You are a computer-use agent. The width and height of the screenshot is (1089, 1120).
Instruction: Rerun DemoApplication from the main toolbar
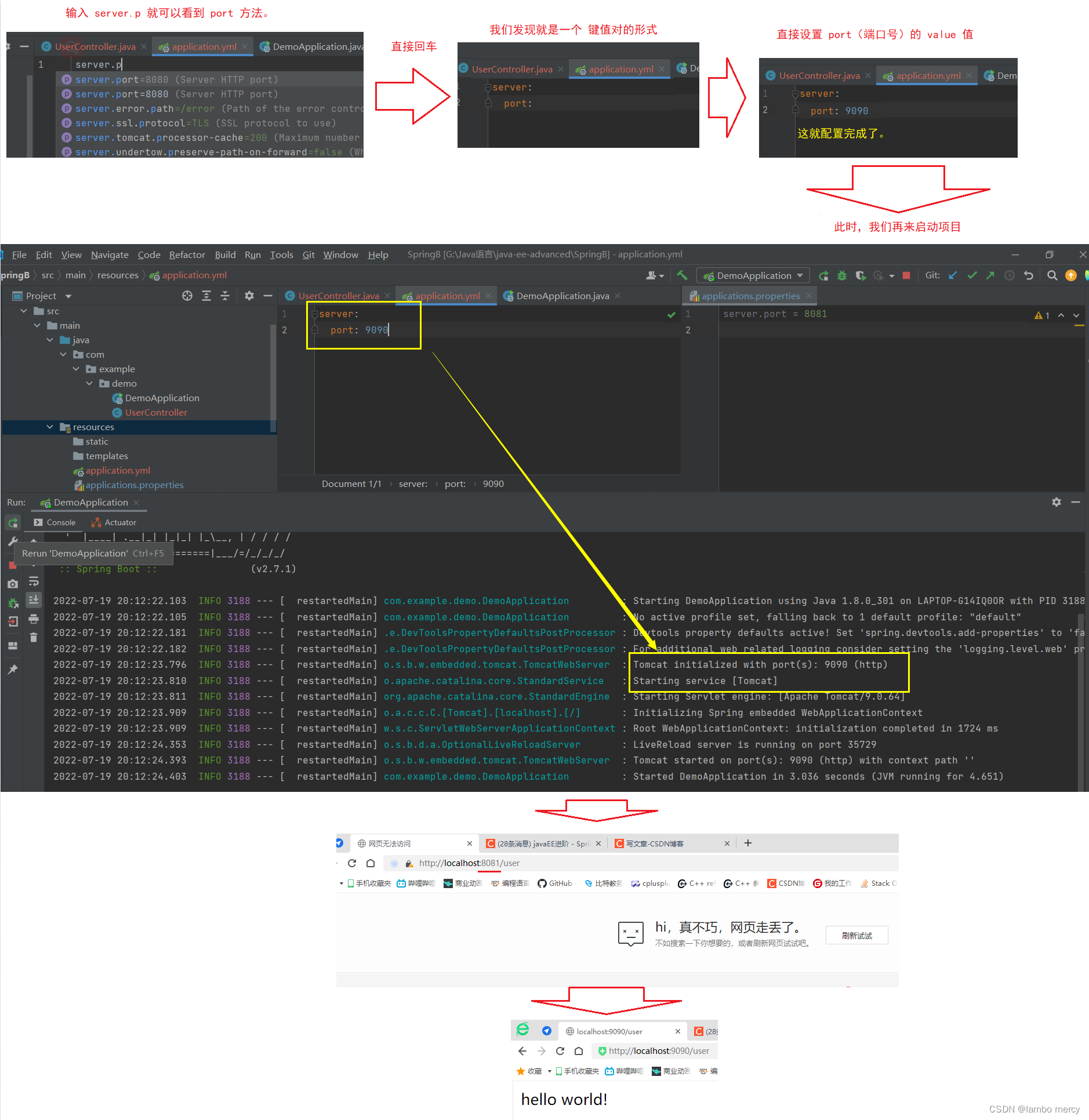[x=823, y=276]
